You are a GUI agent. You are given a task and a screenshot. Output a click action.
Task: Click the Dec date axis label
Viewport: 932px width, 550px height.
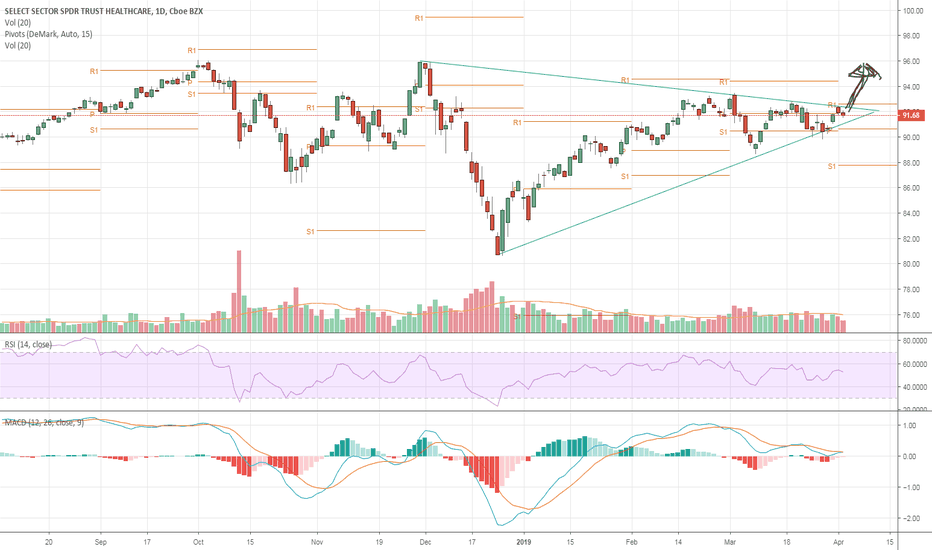click(425, 542)
